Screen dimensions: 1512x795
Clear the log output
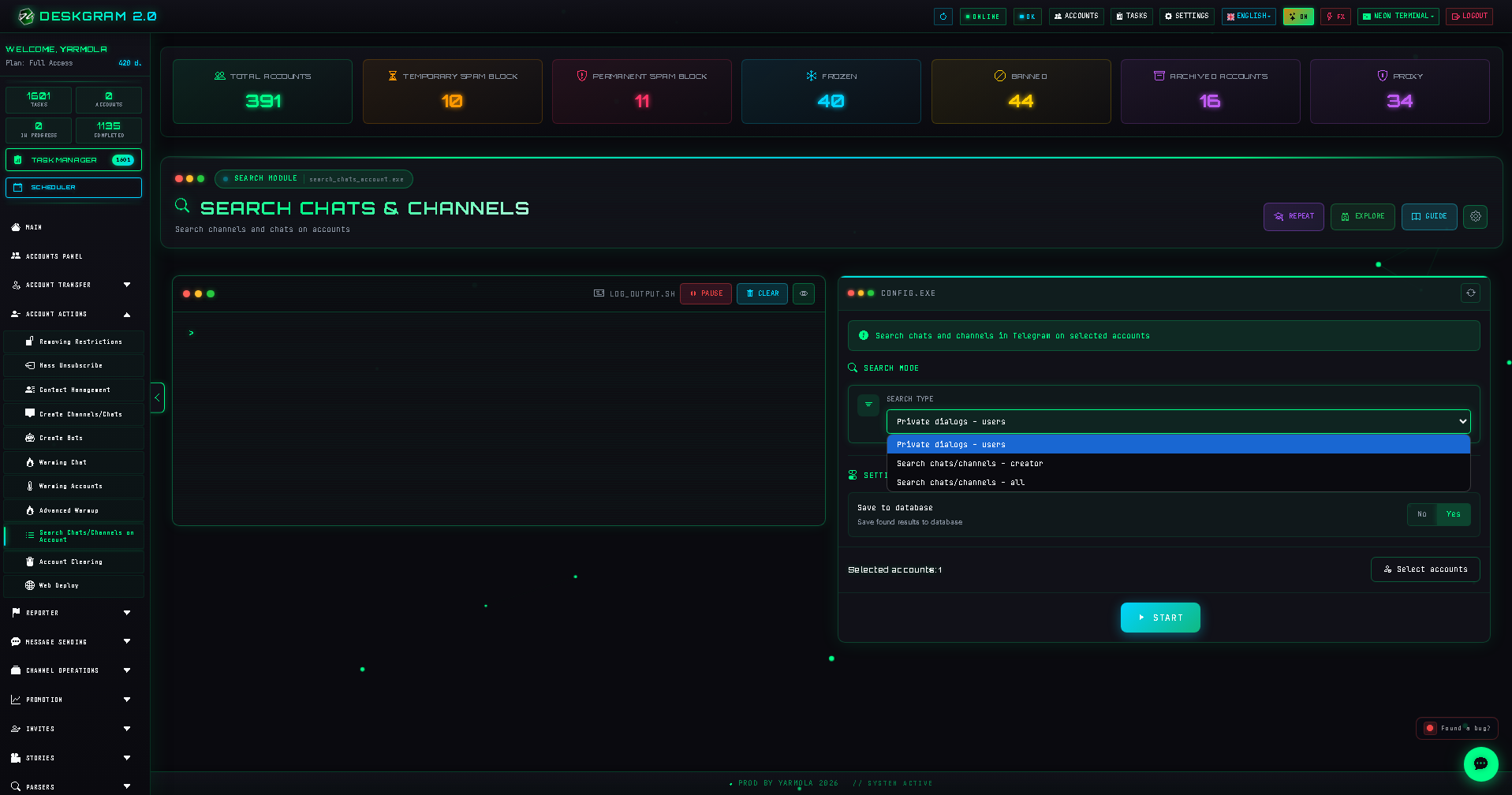pos(762,293)
